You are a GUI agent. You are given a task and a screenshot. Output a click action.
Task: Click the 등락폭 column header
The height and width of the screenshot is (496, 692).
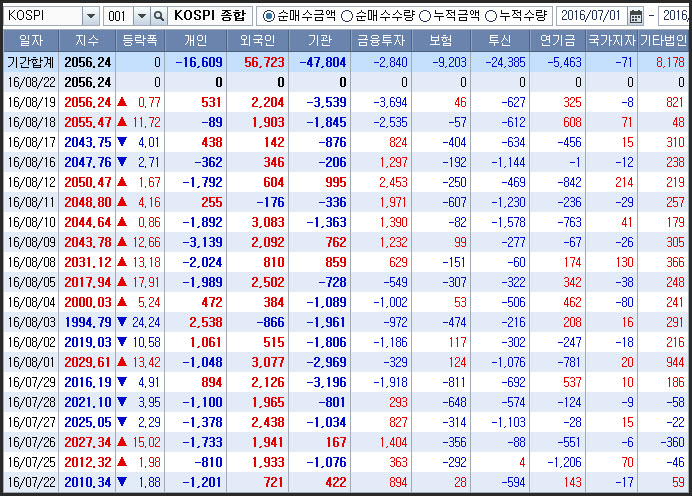click(140, 41)
